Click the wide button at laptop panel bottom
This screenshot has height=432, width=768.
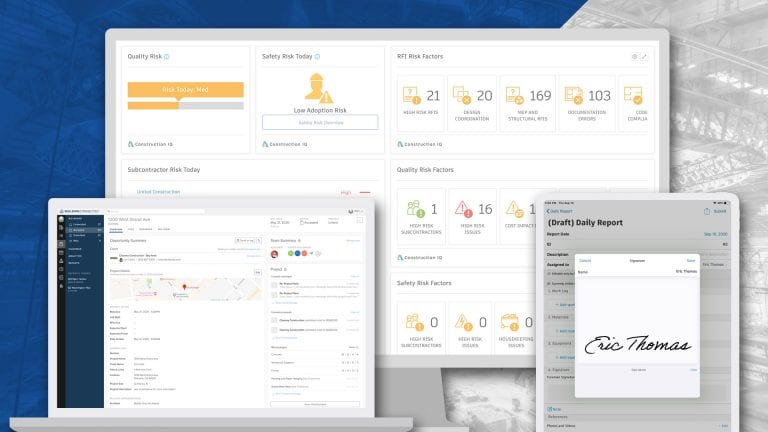point(315,404)
